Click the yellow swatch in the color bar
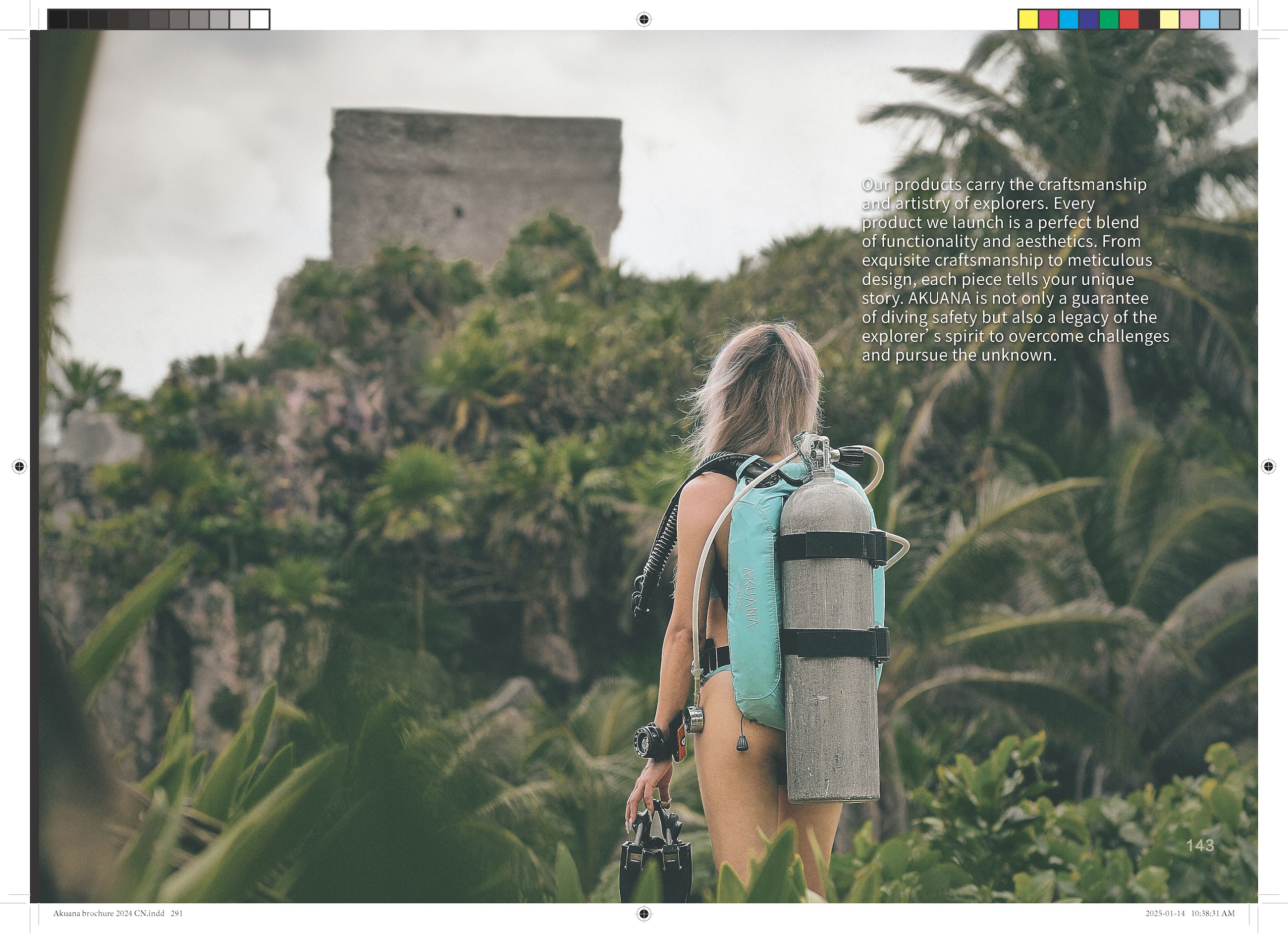1288x933 pixels. (x=1028, y=19)
